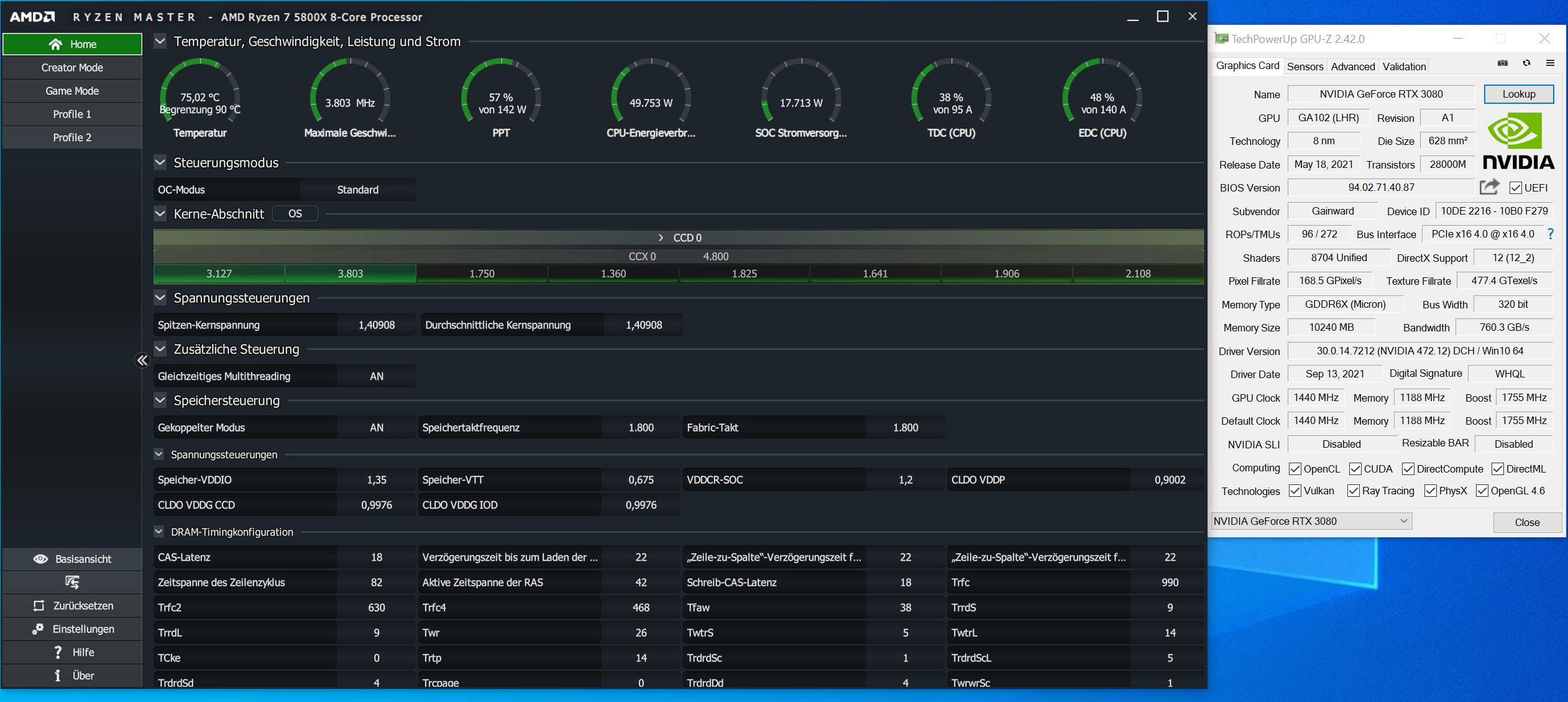
Task: Toggle the CUDA checkbox
Action: [x=1355, y=469]
